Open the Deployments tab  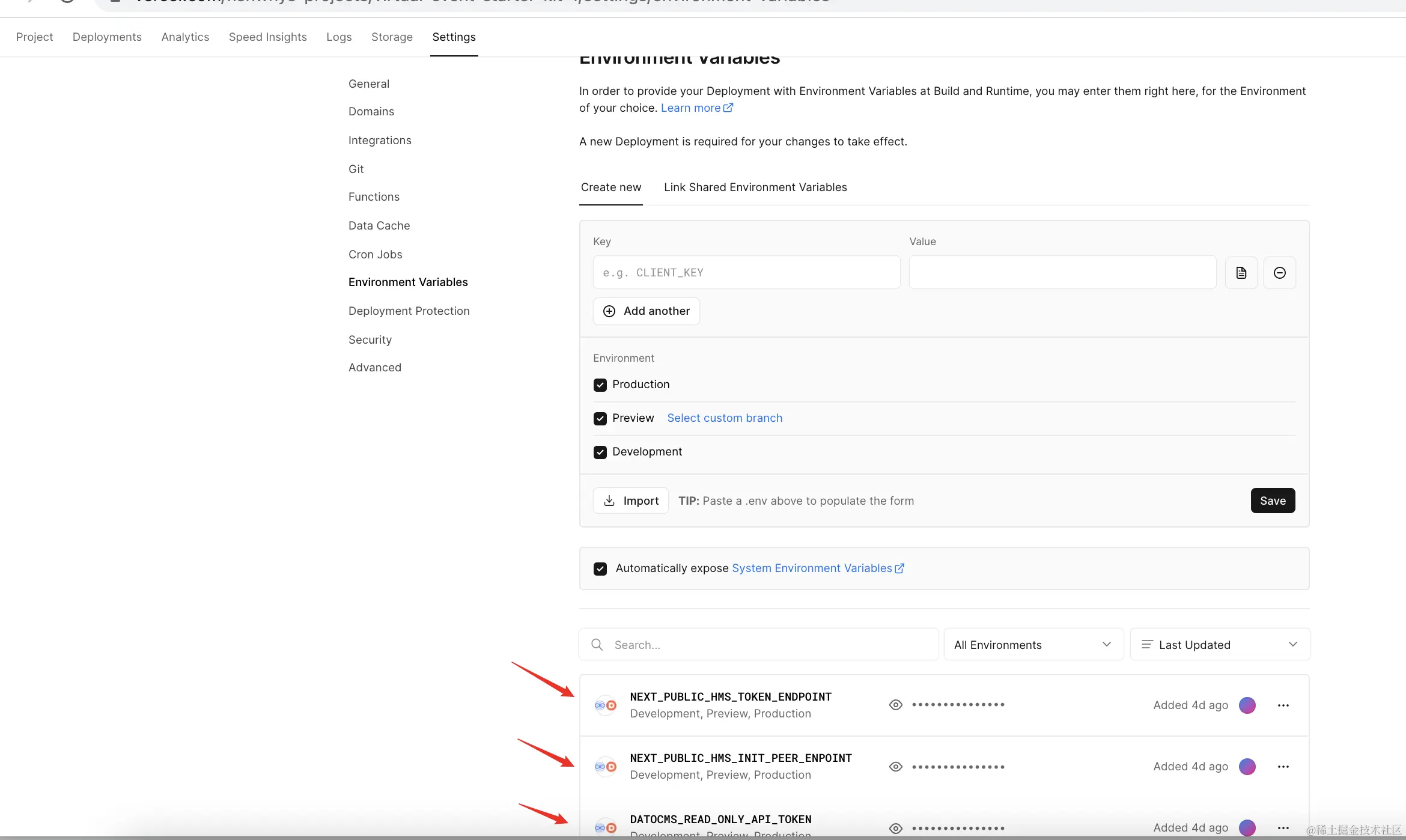tap(107, 37)
